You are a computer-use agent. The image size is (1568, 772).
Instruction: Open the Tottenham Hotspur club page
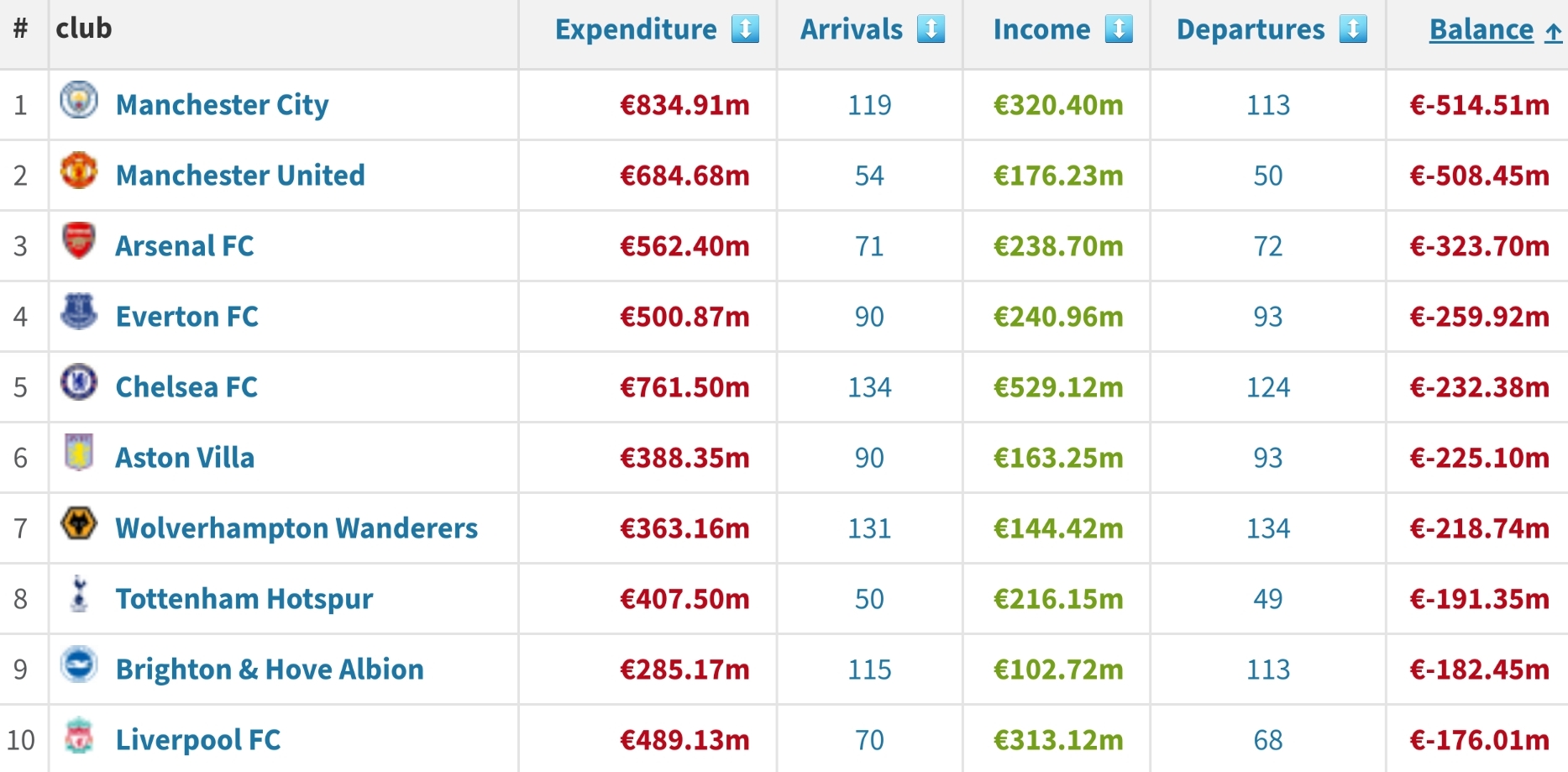pyautogui.click(x=244, y=599)
